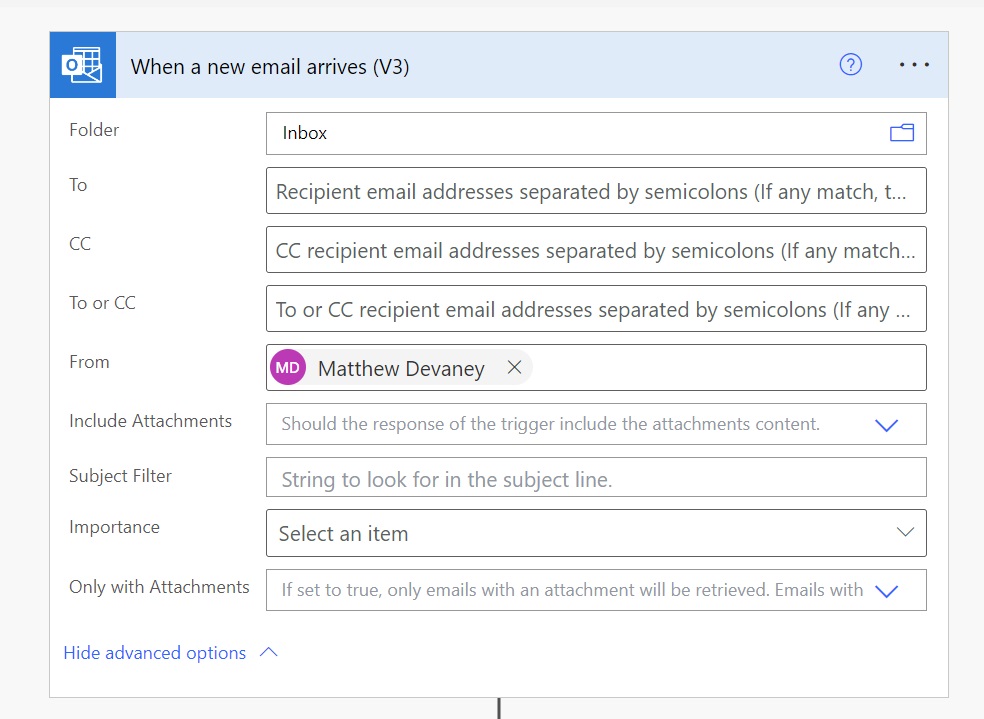The height and width of the screenshot is (719, 984).
Task: Select the Inbox folder field
Action: click(x=560, y=132)
